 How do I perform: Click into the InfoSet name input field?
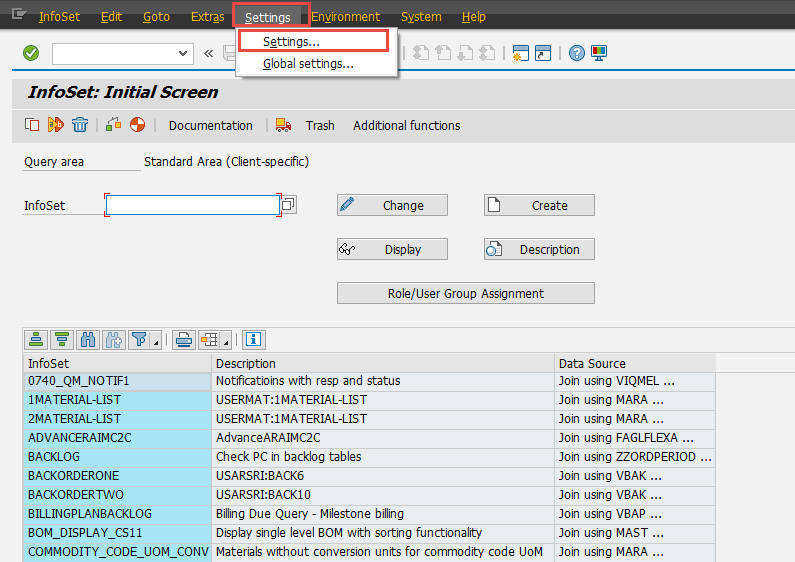(x=192, y=205)
